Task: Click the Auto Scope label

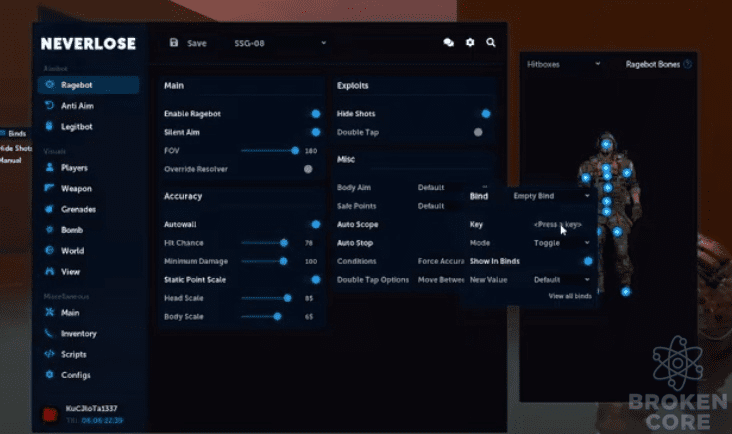Action: [357, 224]
